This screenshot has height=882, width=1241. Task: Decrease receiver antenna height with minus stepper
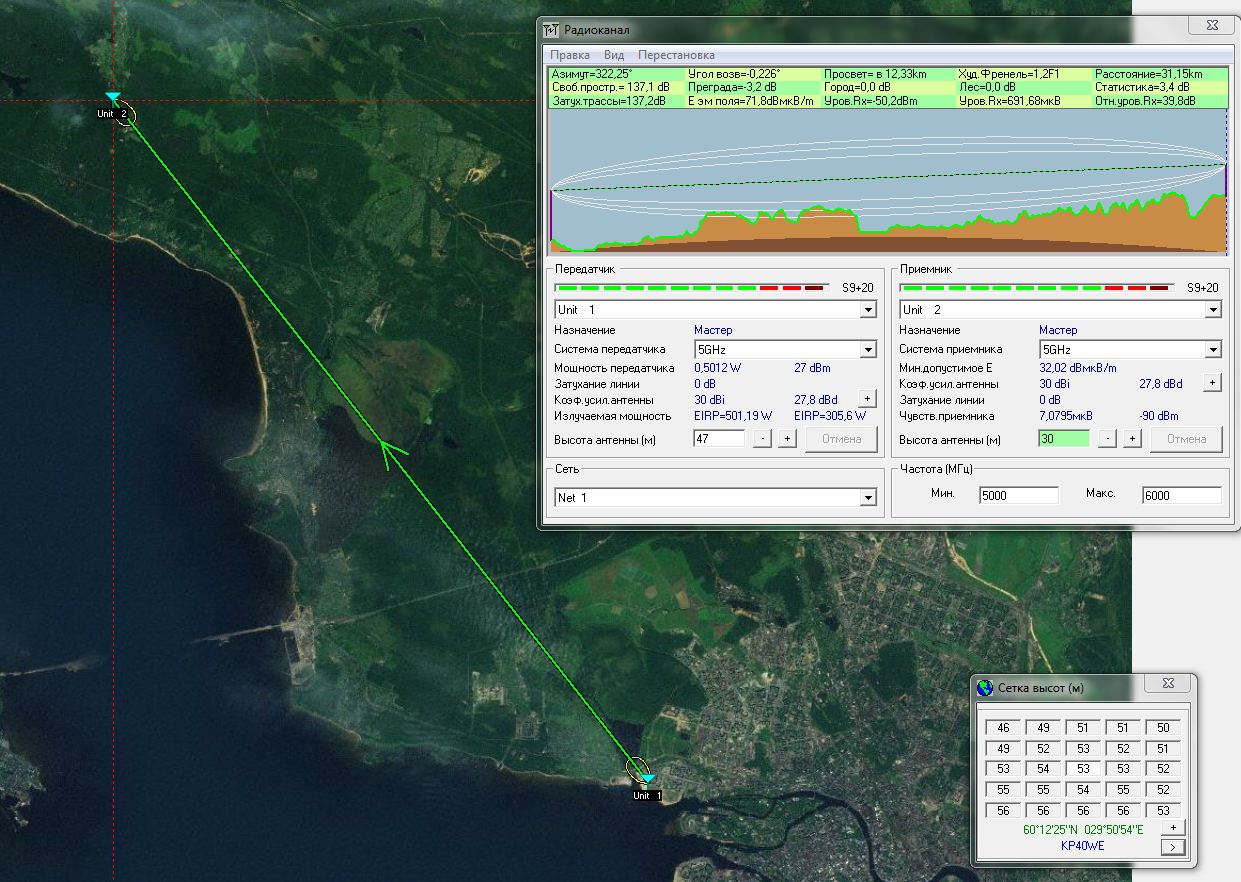pyautogui.click(x=1107, y=439)
